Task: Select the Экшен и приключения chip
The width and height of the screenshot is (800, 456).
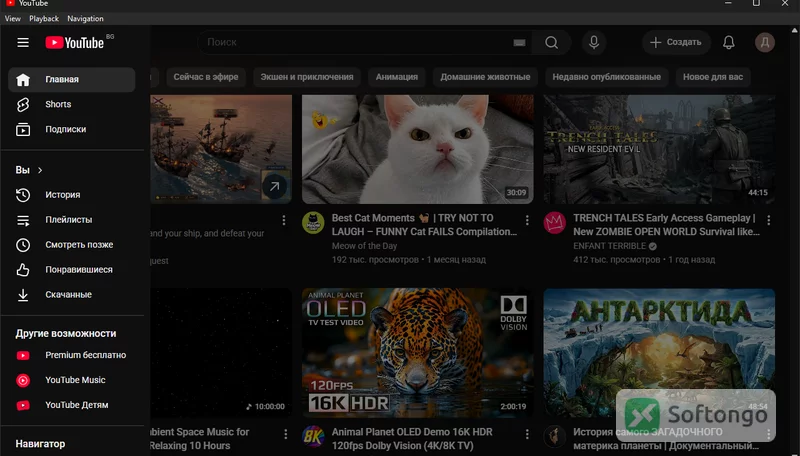Action: (x=307, y=77)
